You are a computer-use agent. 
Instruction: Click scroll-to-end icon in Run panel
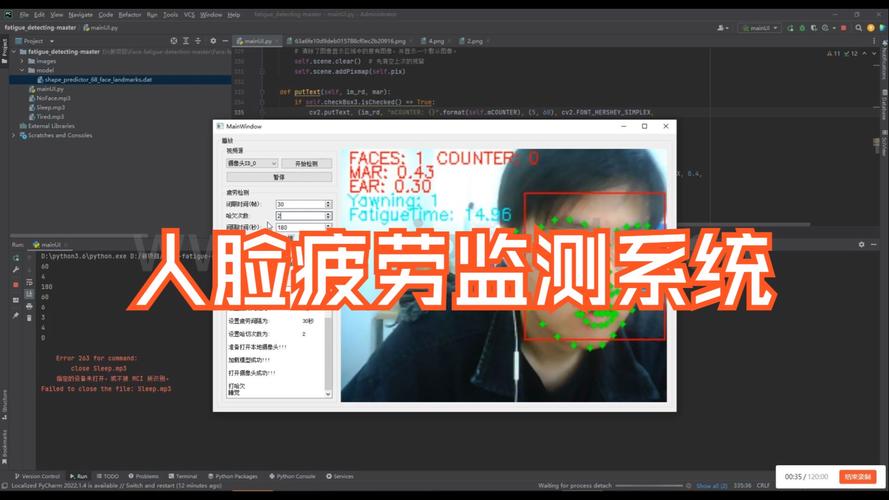[29, 294]
